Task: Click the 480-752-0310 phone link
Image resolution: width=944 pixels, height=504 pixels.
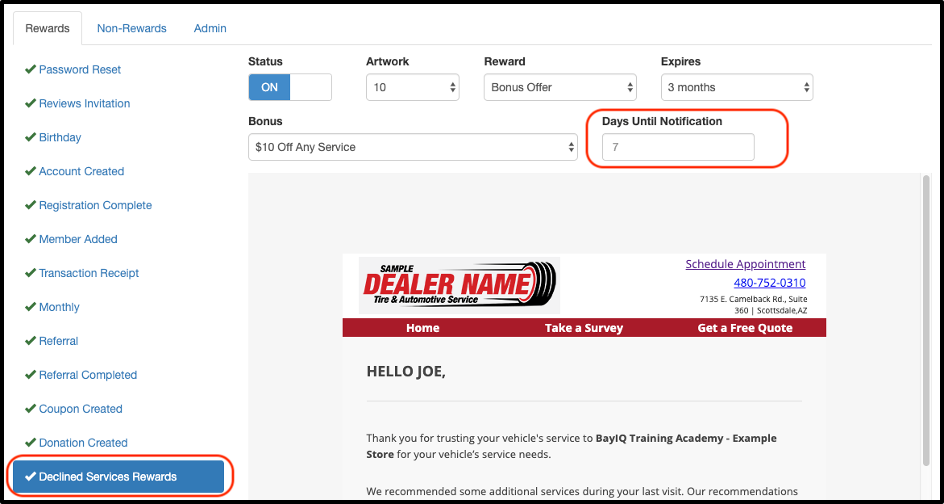Action: point(769,283)
